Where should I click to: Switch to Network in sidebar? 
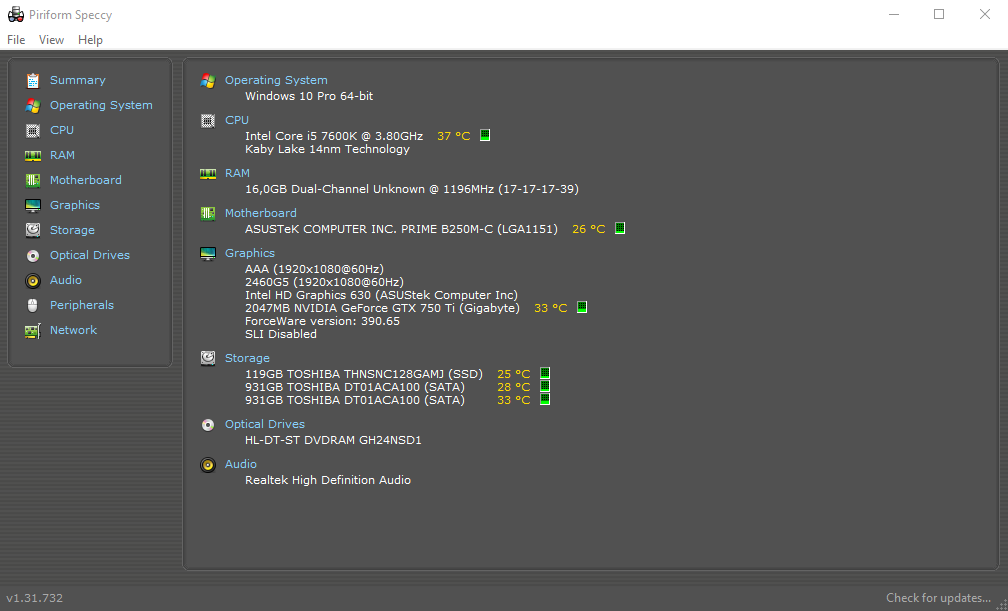pos(73,331)
